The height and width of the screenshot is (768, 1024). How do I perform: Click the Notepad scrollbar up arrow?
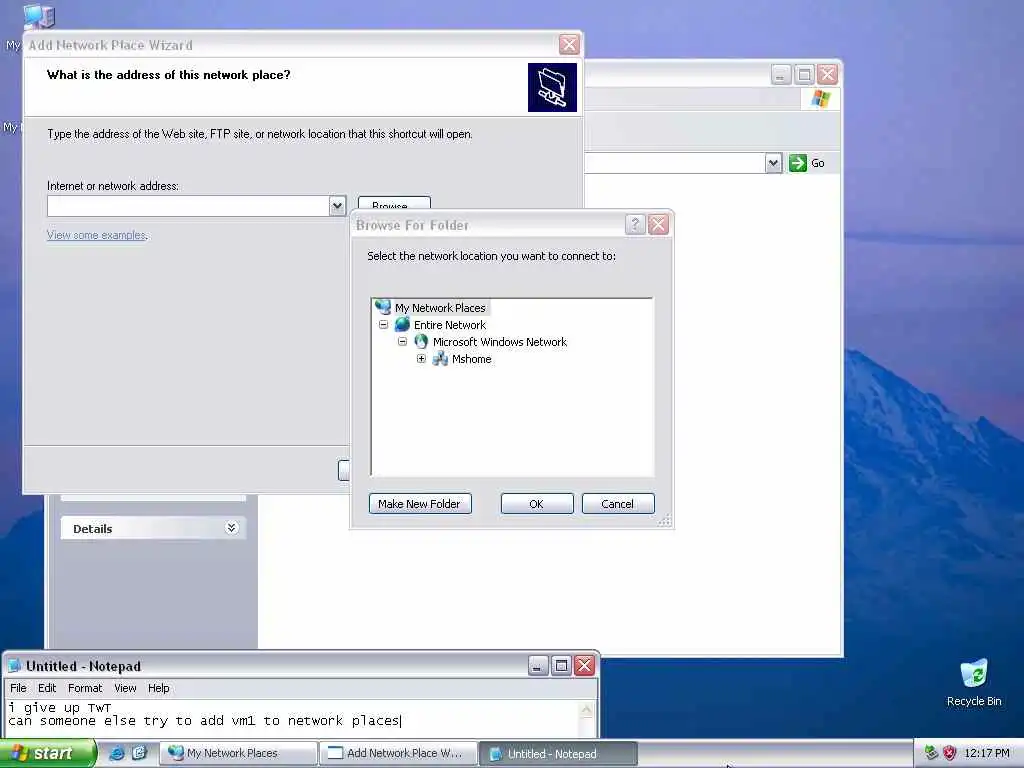click(586, 710)
